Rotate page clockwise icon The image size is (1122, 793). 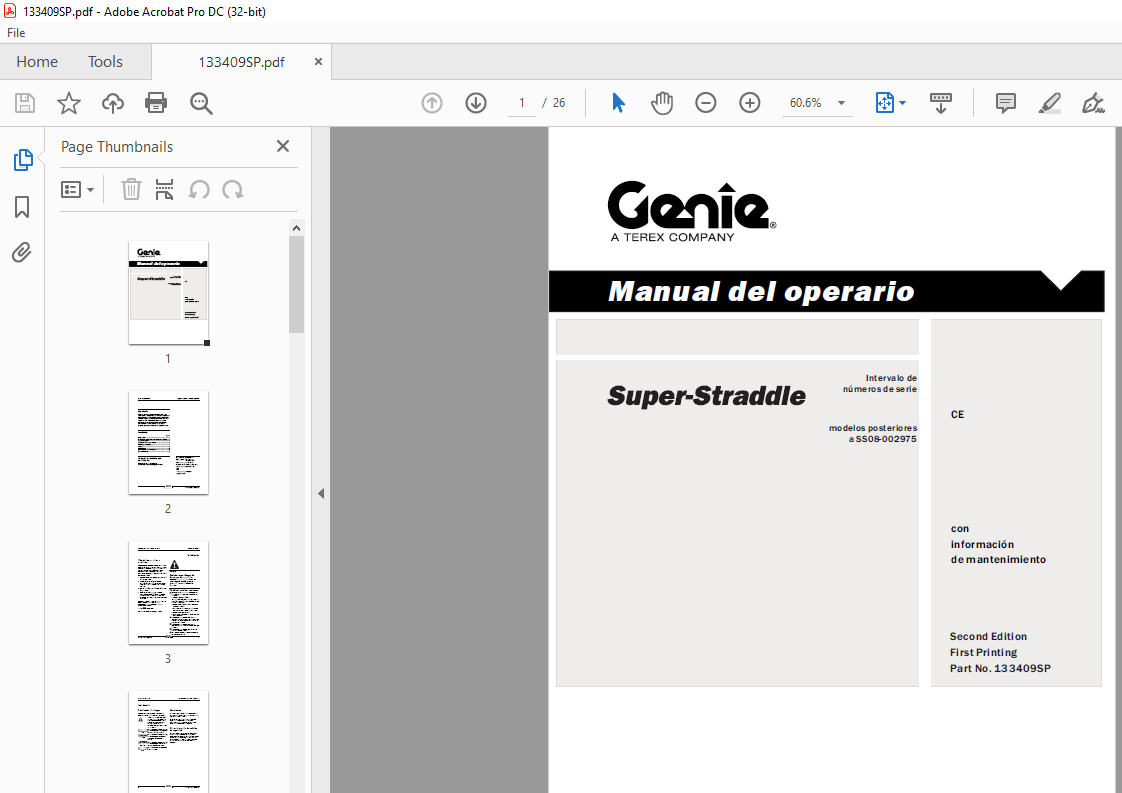(x=233, y=190)
